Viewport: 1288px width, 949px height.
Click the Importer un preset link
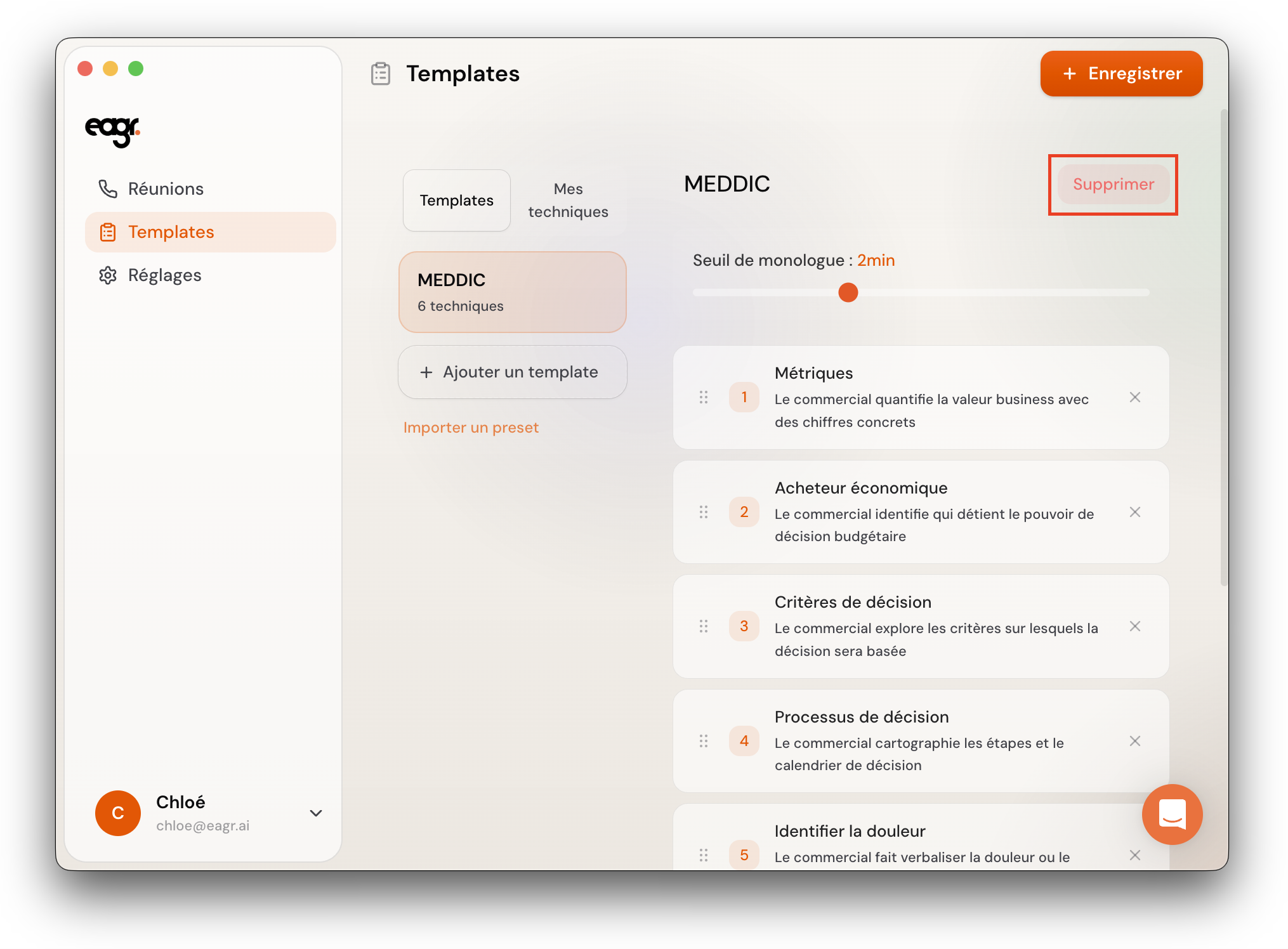click(471, 428)
